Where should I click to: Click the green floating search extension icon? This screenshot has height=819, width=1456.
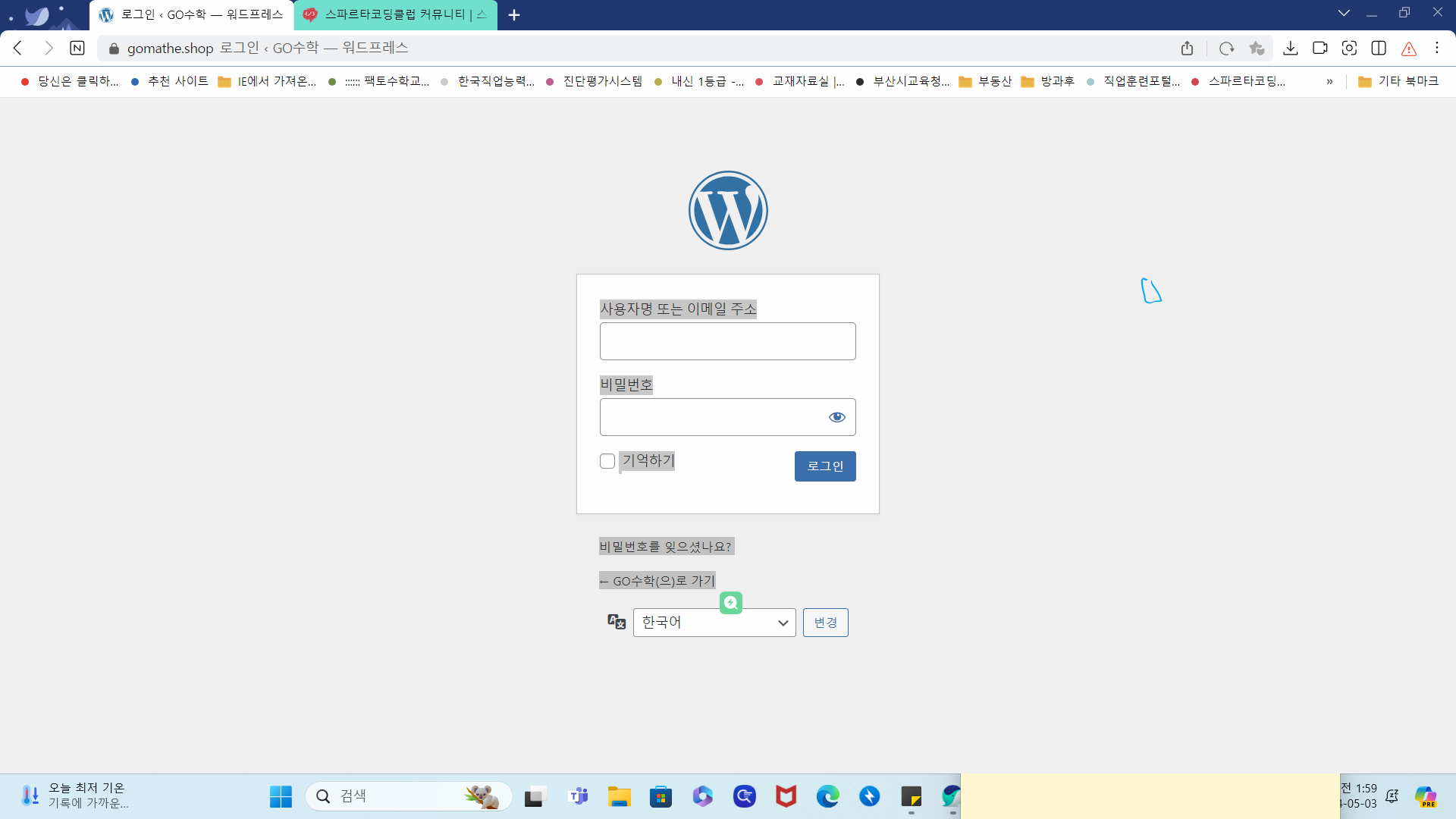tap(731, 603)
